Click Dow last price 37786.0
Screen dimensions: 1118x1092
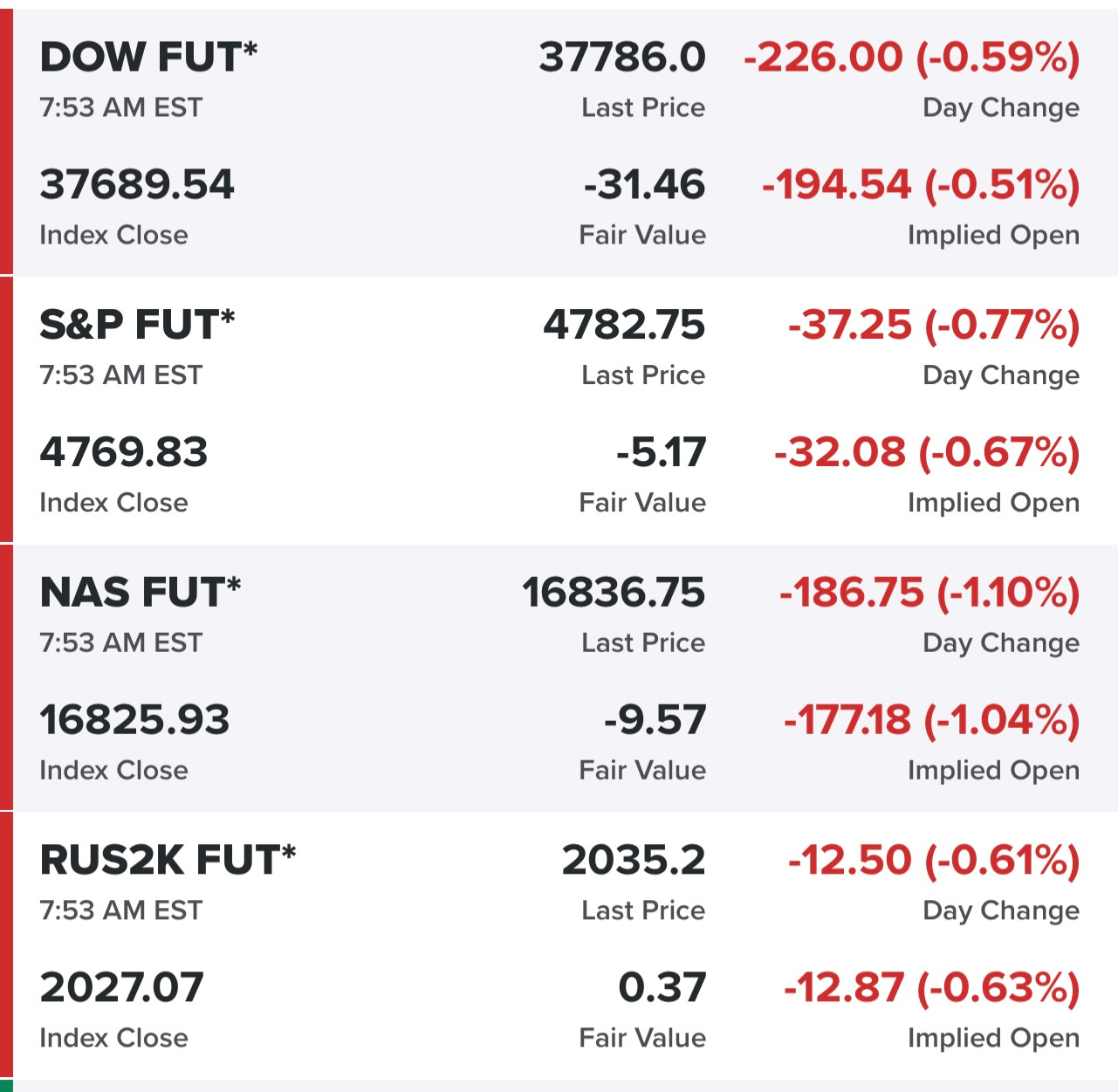[x=622, y=58]
